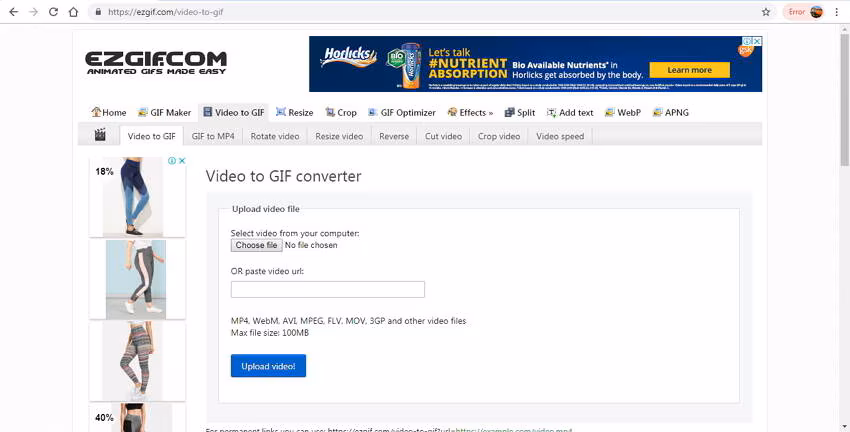
Task: Click the No file chosen text
Action: tap(311, 245)
